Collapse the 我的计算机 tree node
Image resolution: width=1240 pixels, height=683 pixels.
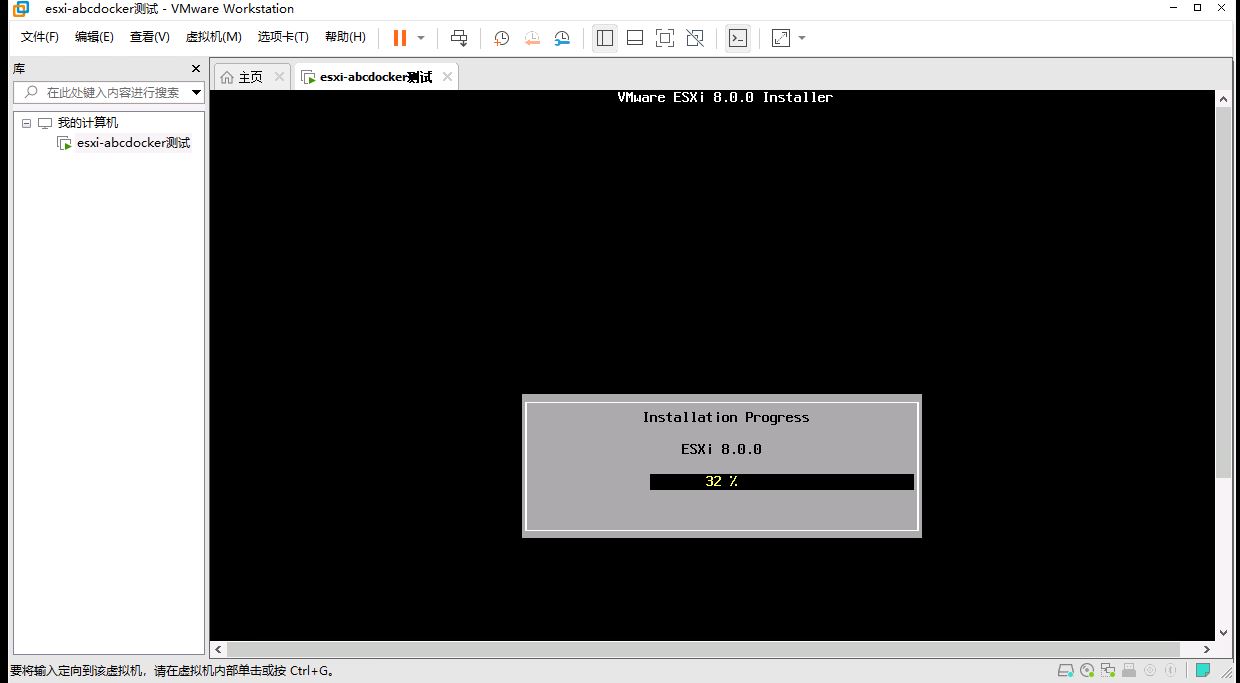click(26, 123)
